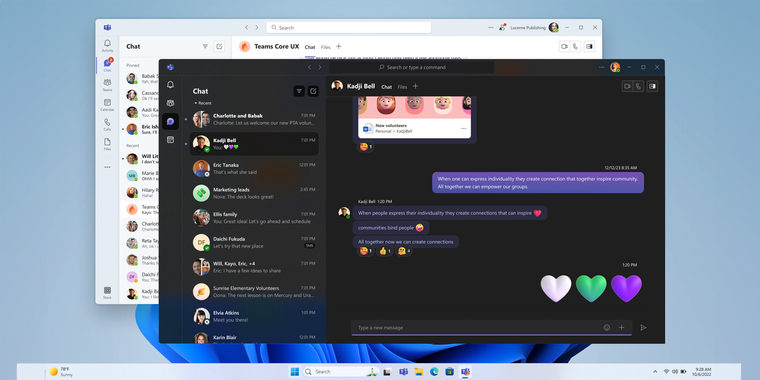The image size is (760, 380).
Task: Compose new chat in light Teams window
Action: 219,47
